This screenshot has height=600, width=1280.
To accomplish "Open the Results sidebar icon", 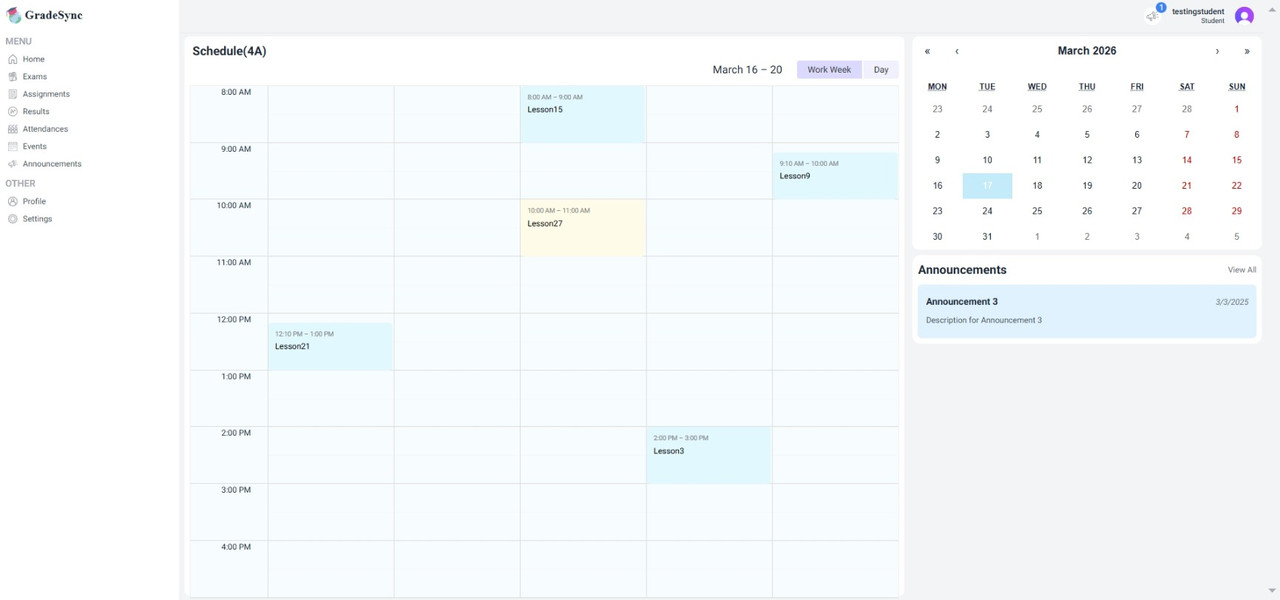I will 12,112.
